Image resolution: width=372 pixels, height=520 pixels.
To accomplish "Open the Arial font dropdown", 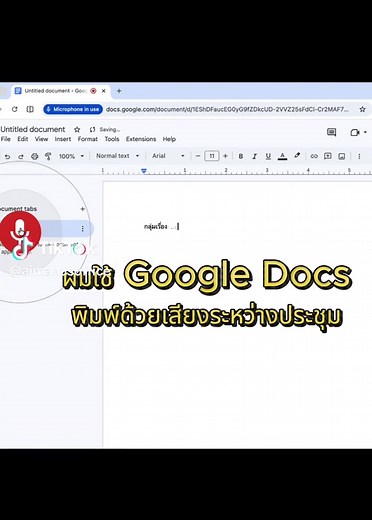I will point(168,156).
